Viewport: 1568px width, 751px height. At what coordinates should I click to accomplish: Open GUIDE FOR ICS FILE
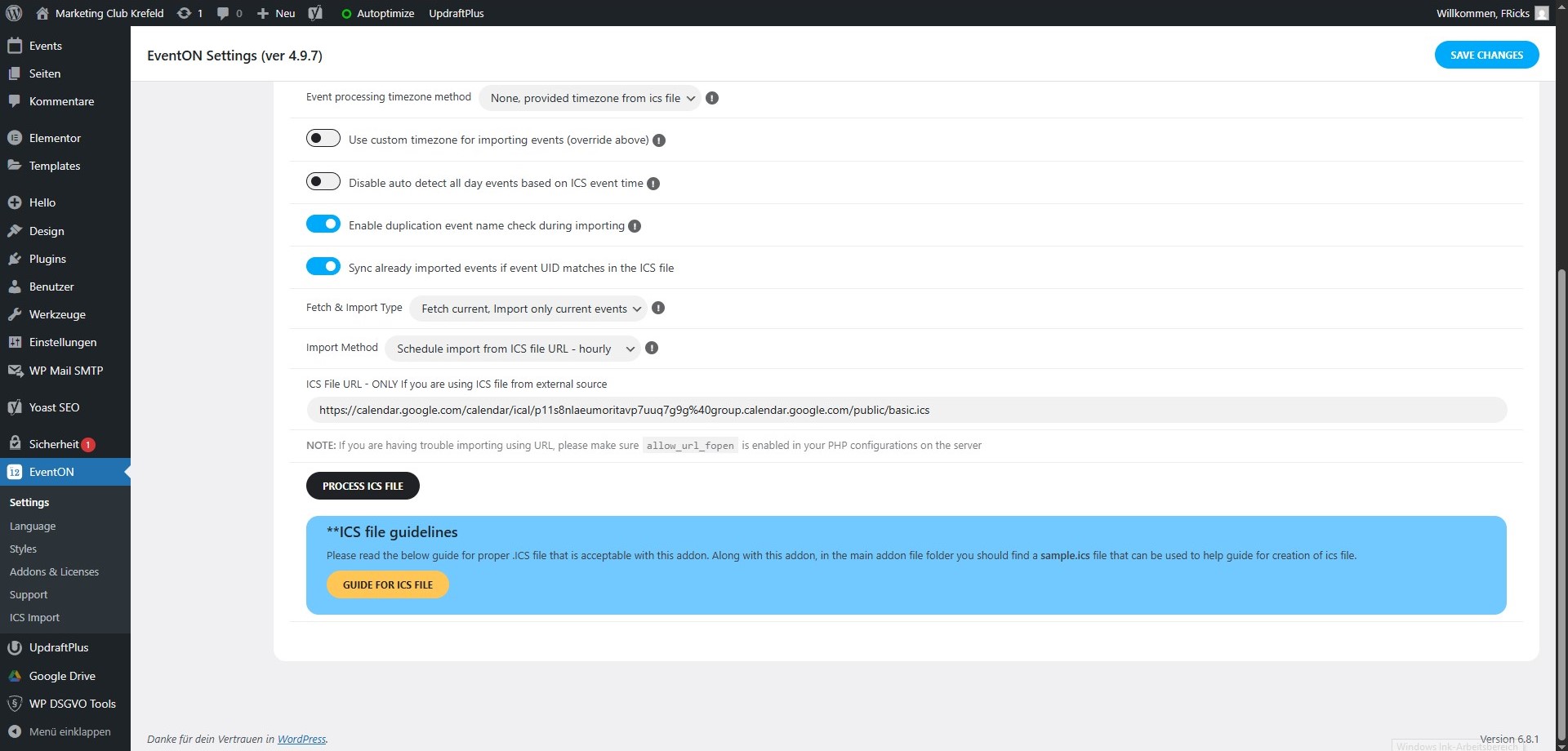(388, 584)
